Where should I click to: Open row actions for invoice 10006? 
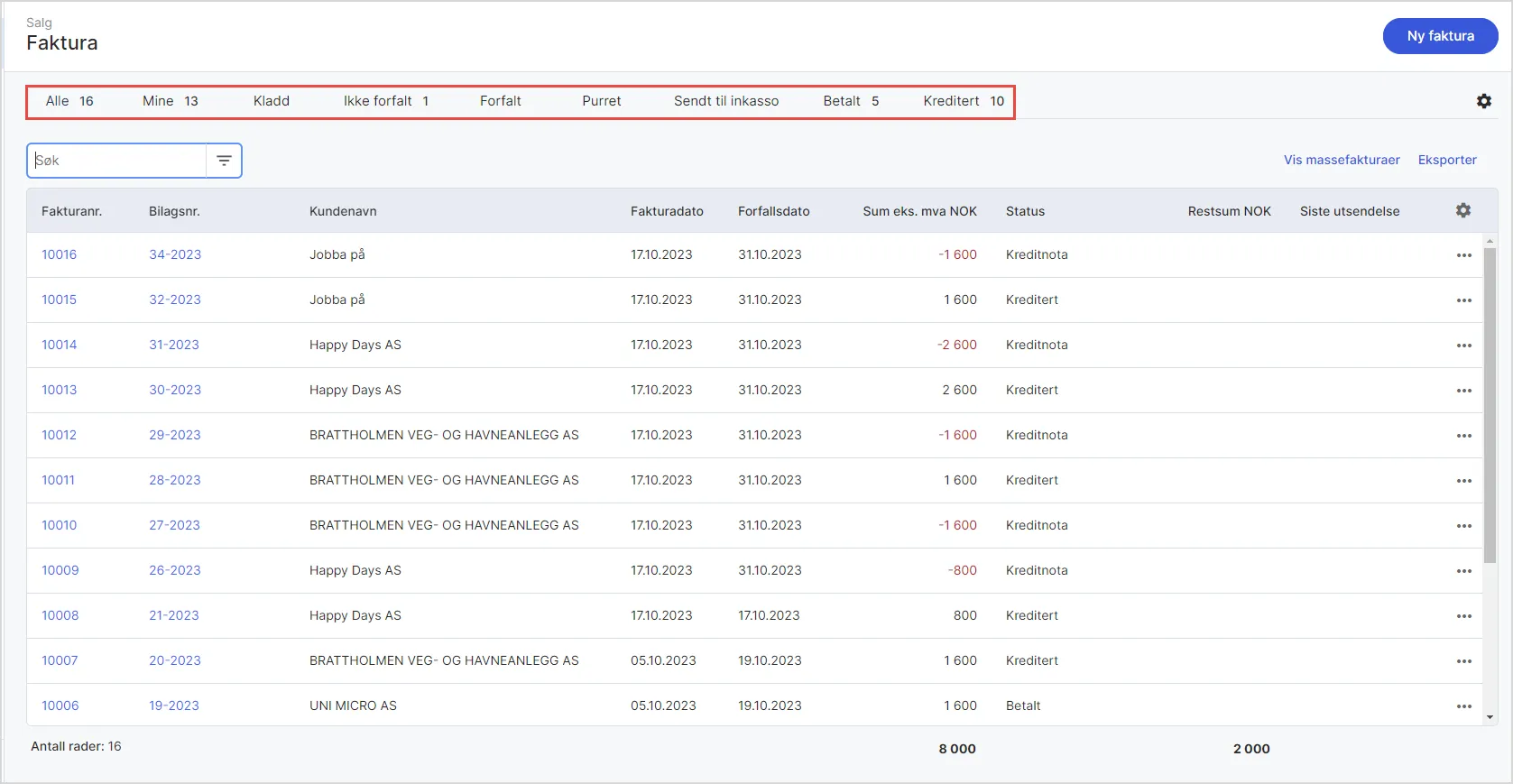click(x=1463, y=706)
